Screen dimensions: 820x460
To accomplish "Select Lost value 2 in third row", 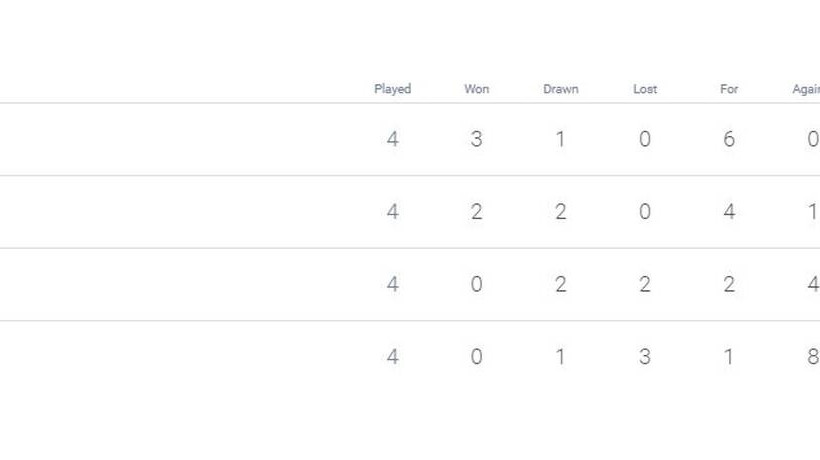I will click(x=645, y=284).
